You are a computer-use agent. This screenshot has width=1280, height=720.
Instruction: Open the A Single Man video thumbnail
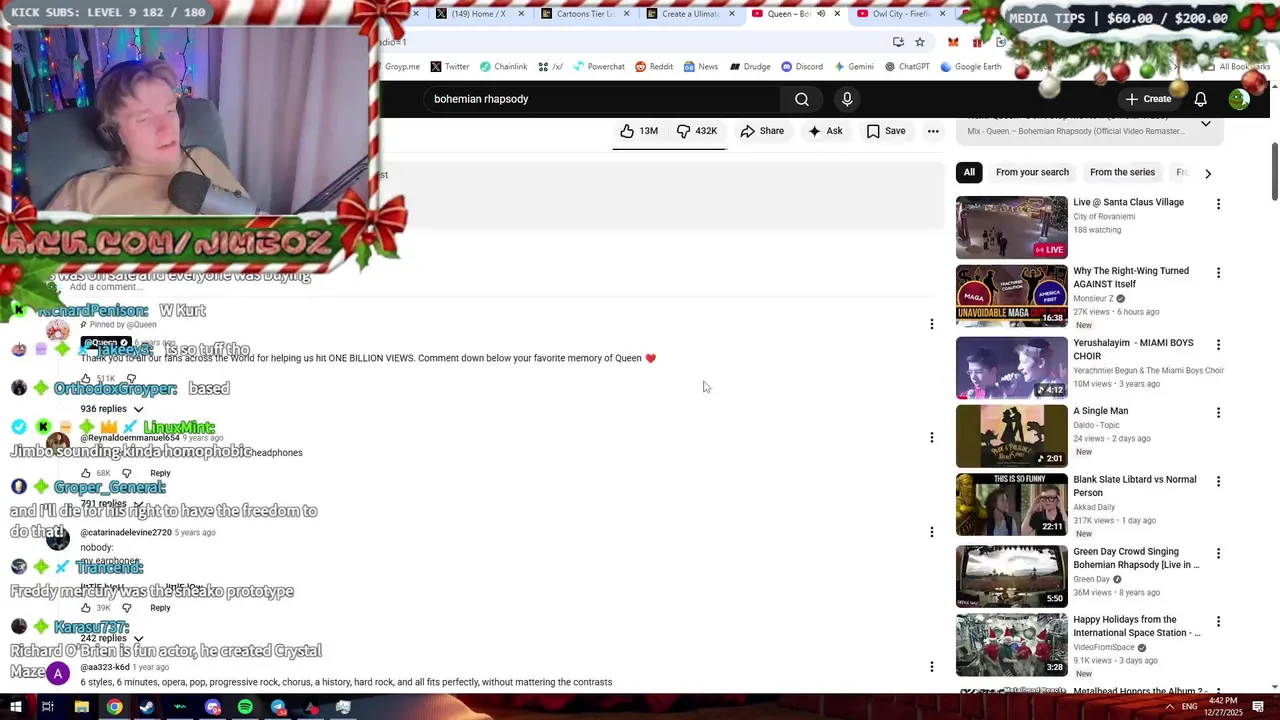1012,436
